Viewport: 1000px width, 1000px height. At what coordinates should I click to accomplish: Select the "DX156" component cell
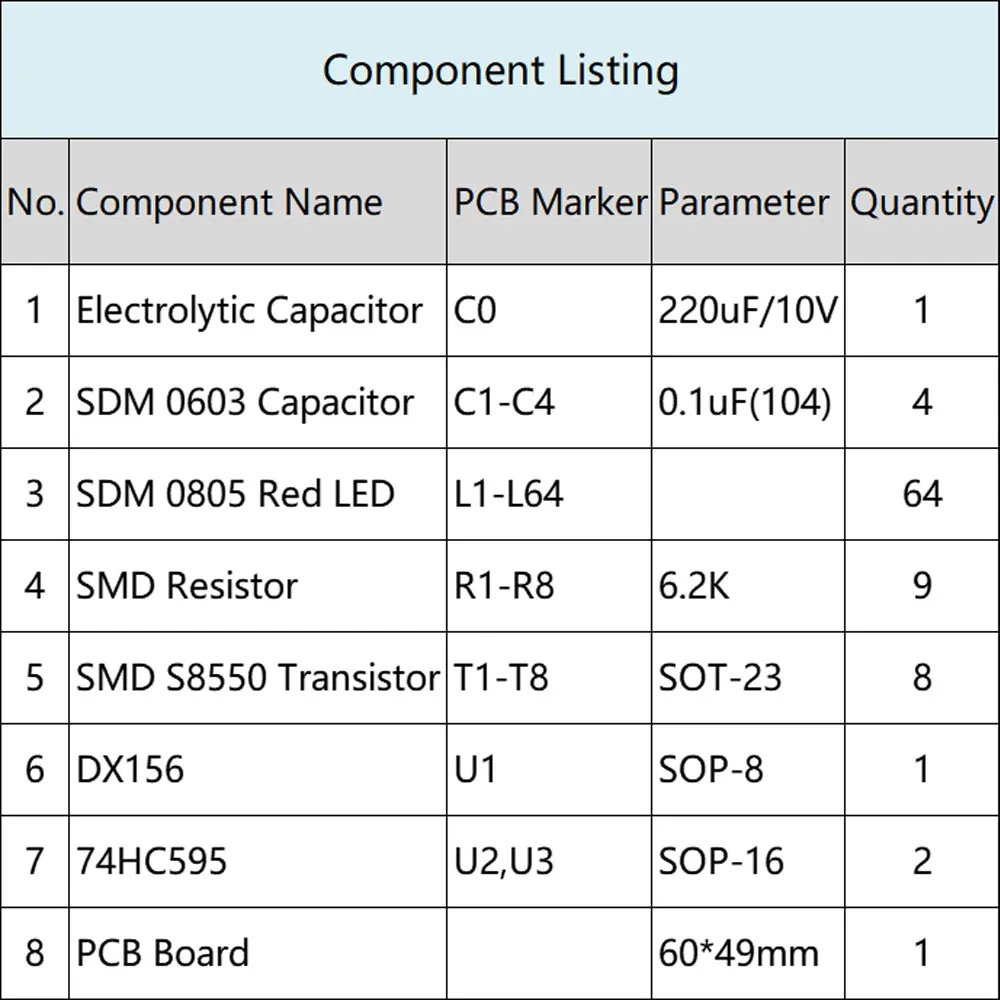click(130, 770)
